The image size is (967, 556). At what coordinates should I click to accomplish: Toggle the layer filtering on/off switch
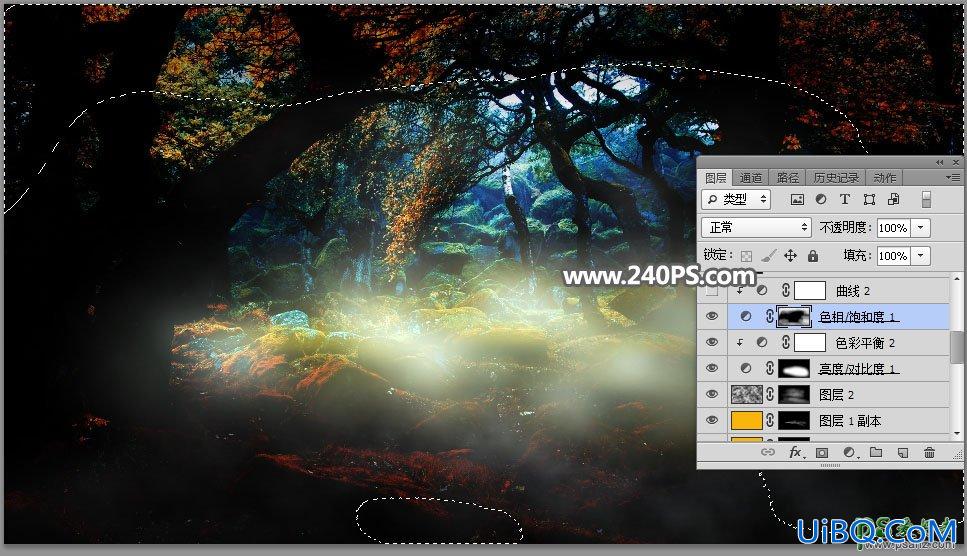pyautogui.click(x=926, y=199)
